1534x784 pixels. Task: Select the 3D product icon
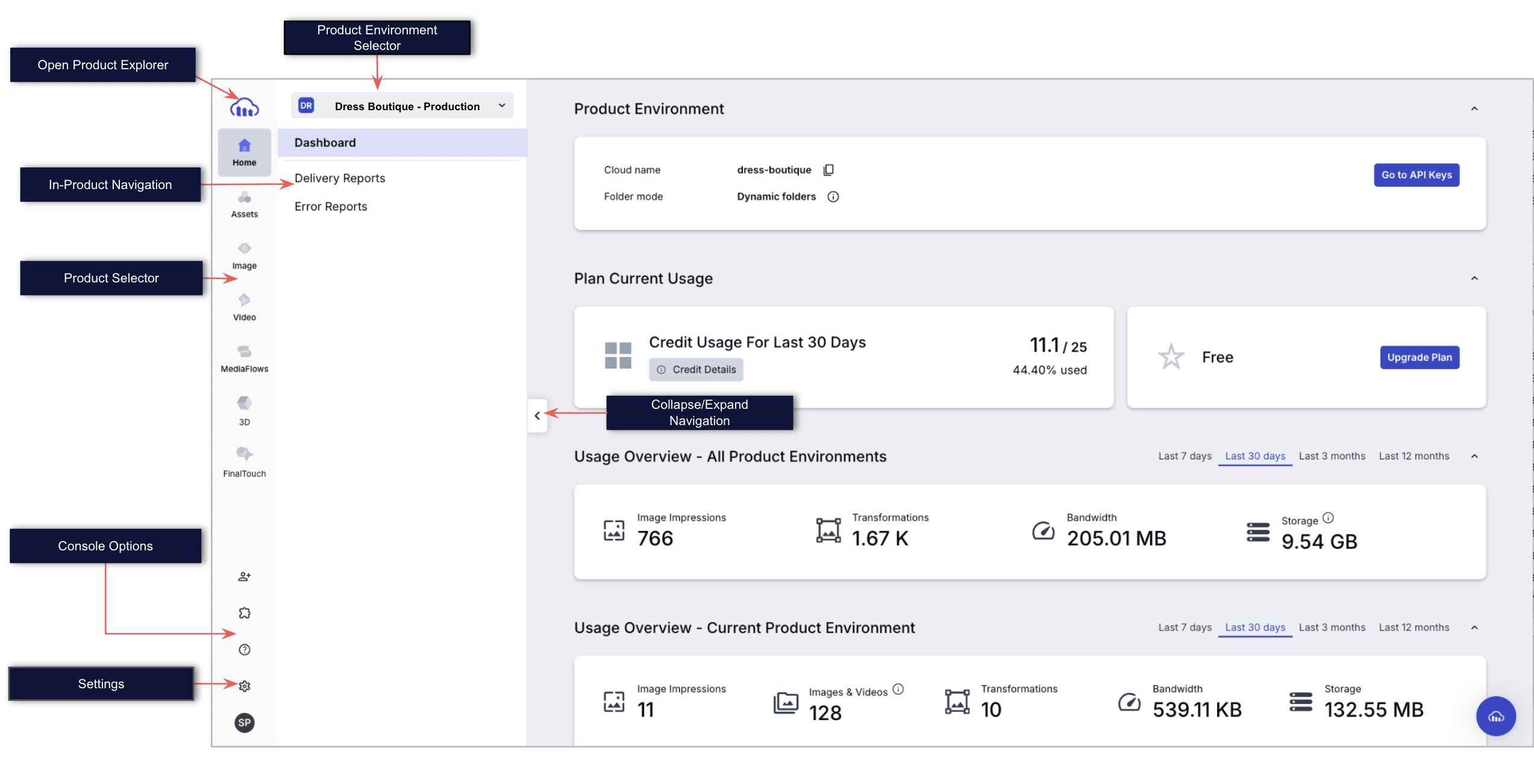click(x=244, y=411)
